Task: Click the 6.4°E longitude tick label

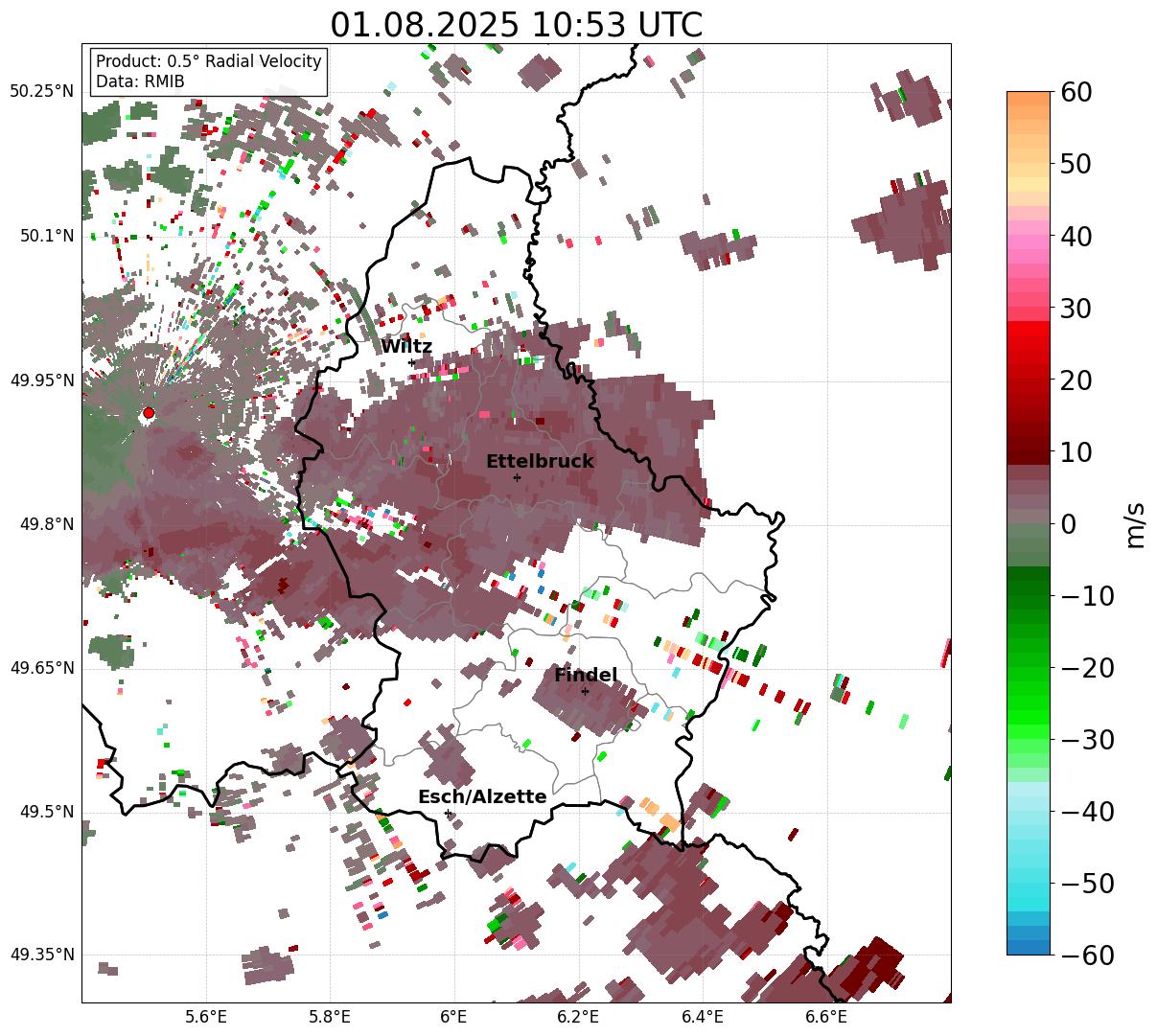Action: click(703, 1017)
